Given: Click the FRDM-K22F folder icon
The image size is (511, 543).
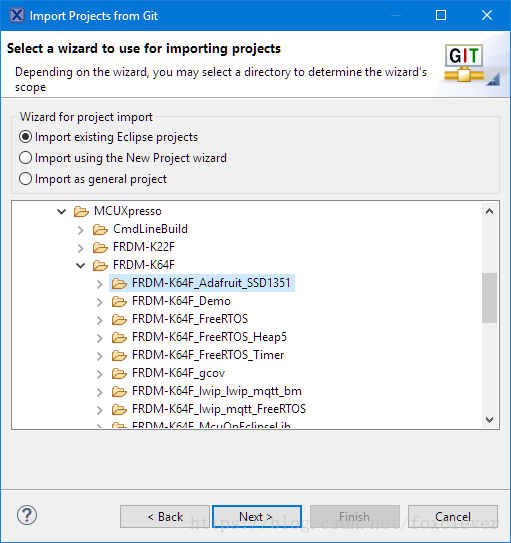Looking at the screenshot, I should point(100,247).
